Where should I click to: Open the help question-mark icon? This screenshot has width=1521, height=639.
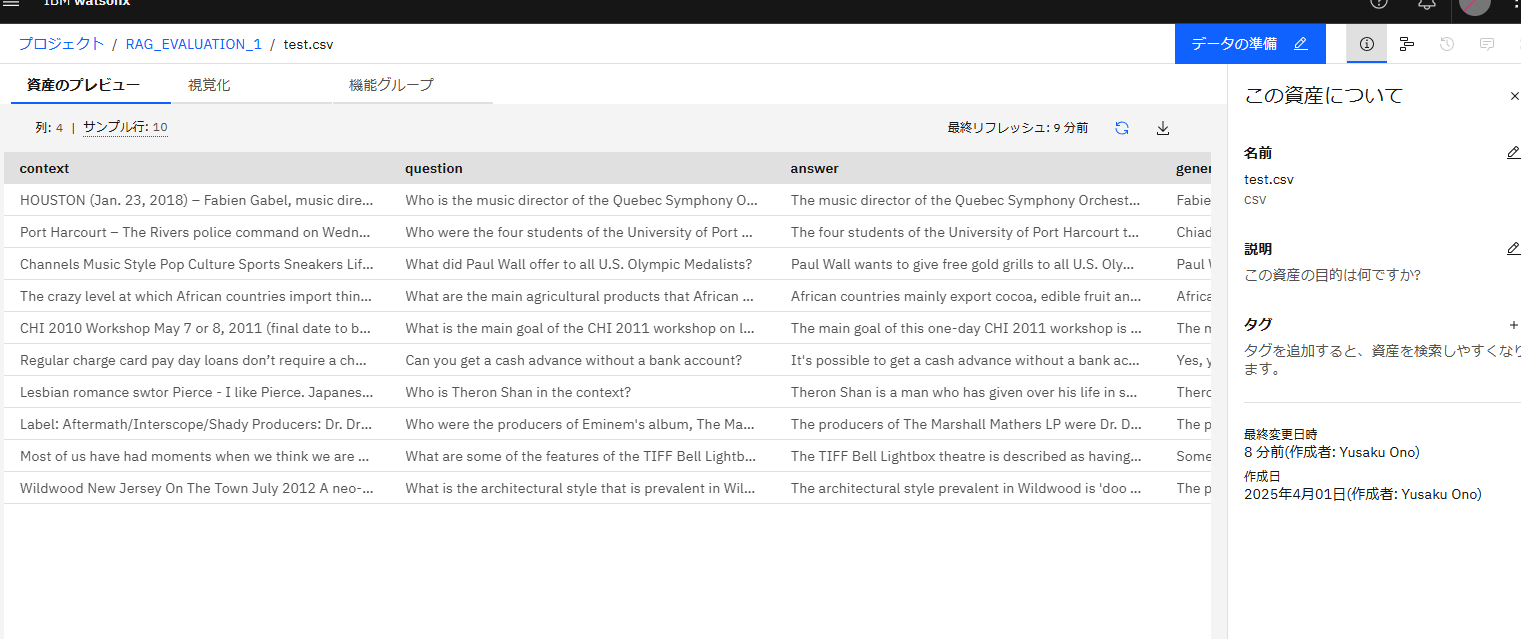click(x=1379, y=4)
